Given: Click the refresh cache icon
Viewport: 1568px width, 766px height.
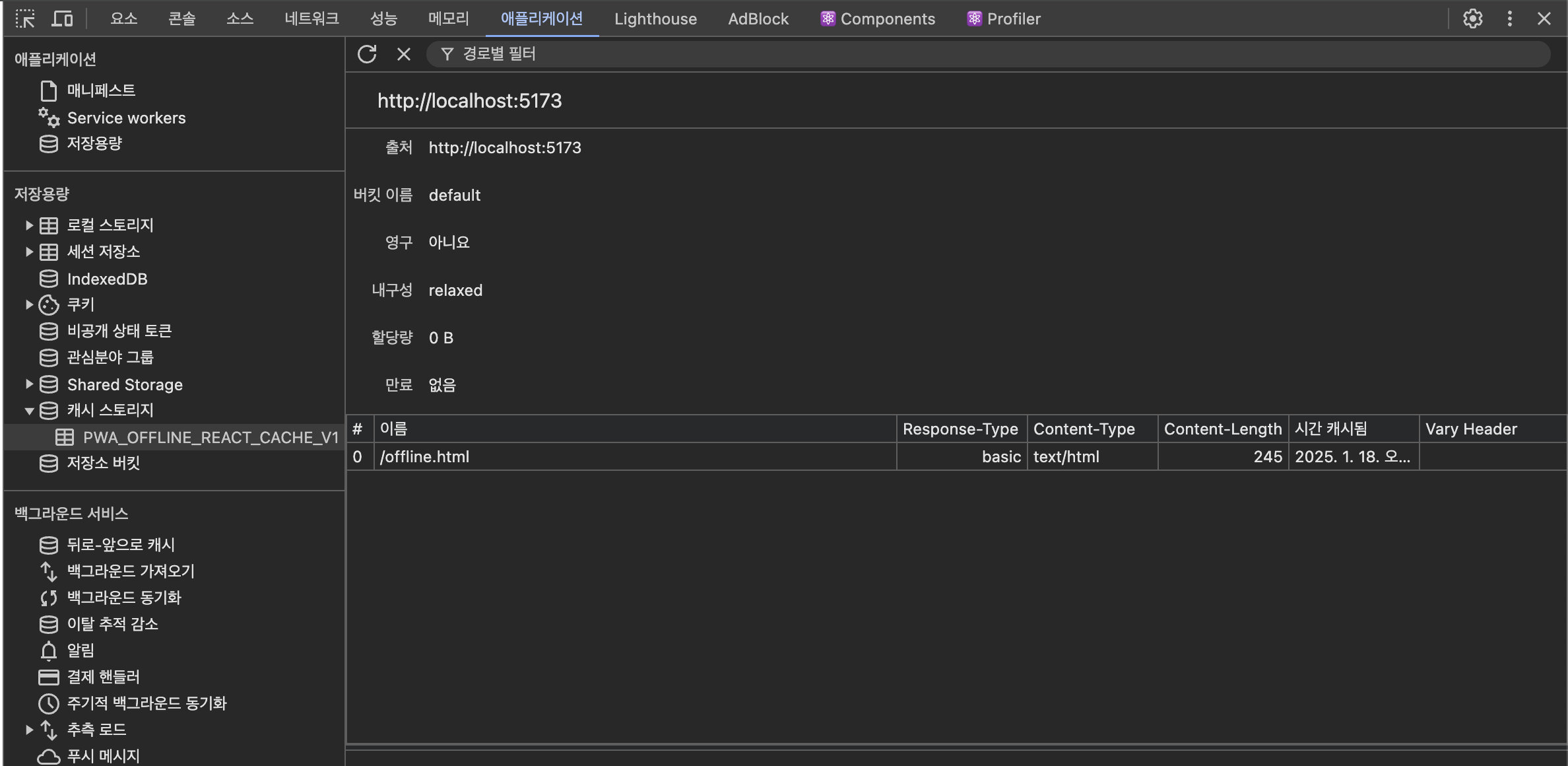Looking at the screenshot, I should pos(367,54).
